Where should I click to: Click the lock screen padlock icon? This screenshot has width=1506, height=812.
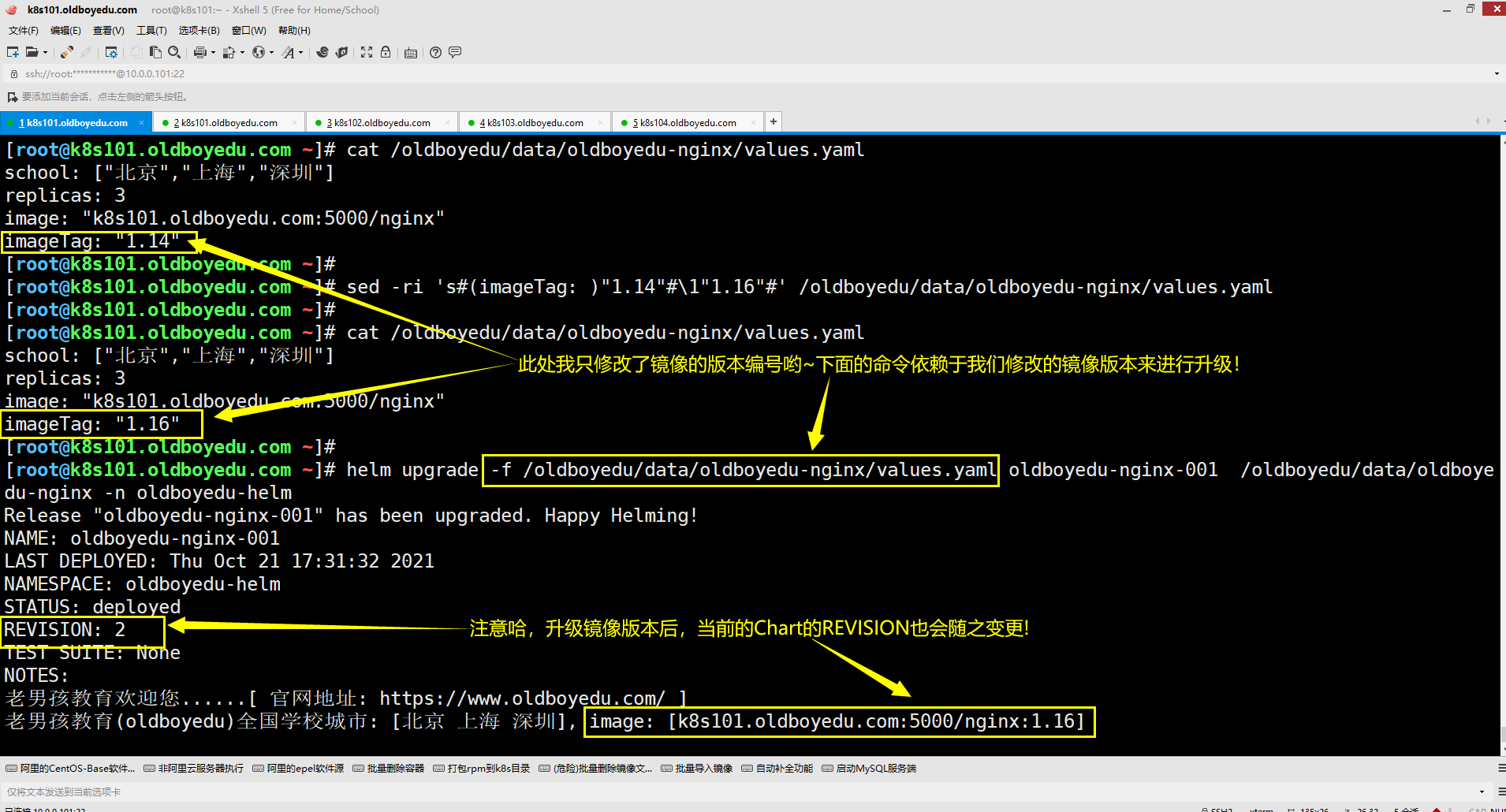pyautogui.click(x=386, y=52)
